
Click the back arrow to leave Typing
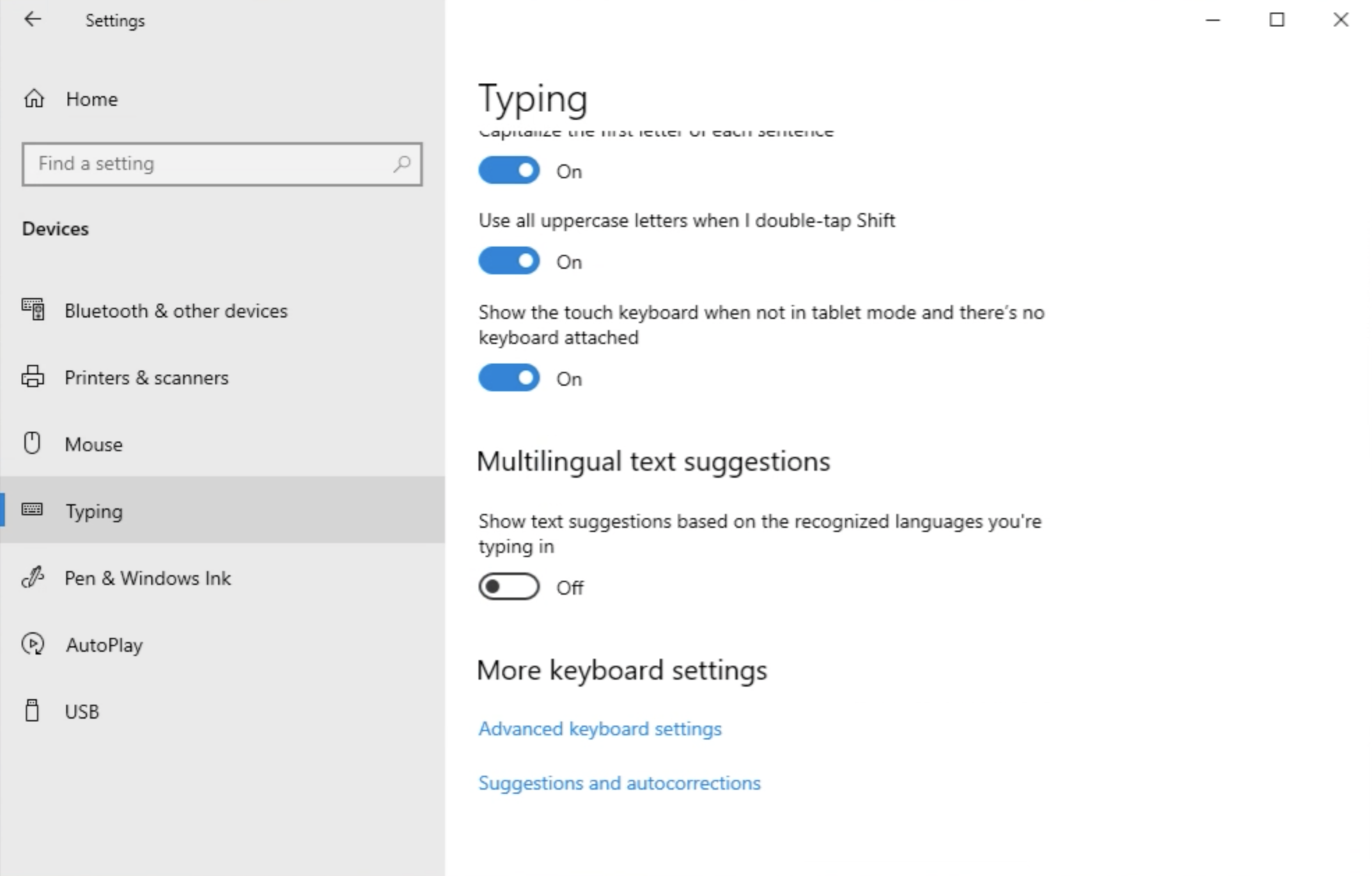coord(33,19)
